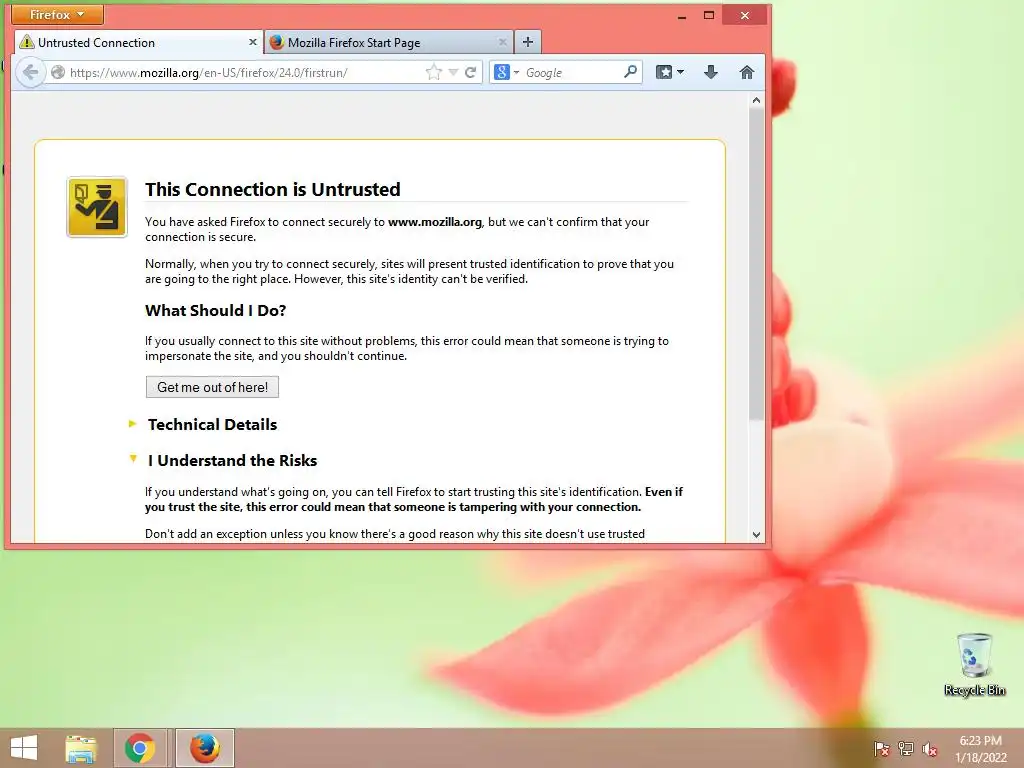The height and width of the screenshot is (768, 1024).
Task: Click the page scrollbar down arrow
Action: click(756, 535)
